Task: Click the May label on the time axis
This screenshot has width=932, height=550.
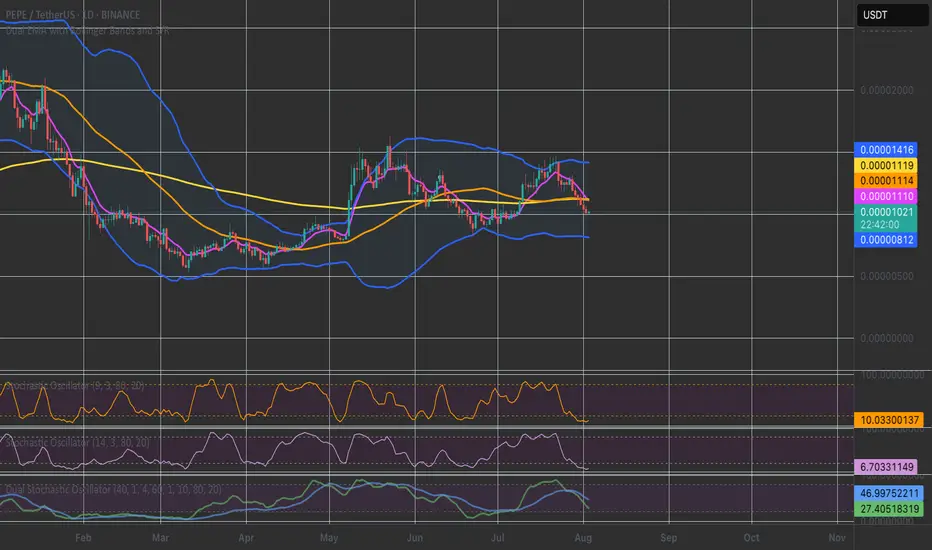Action: coord(329,537)
